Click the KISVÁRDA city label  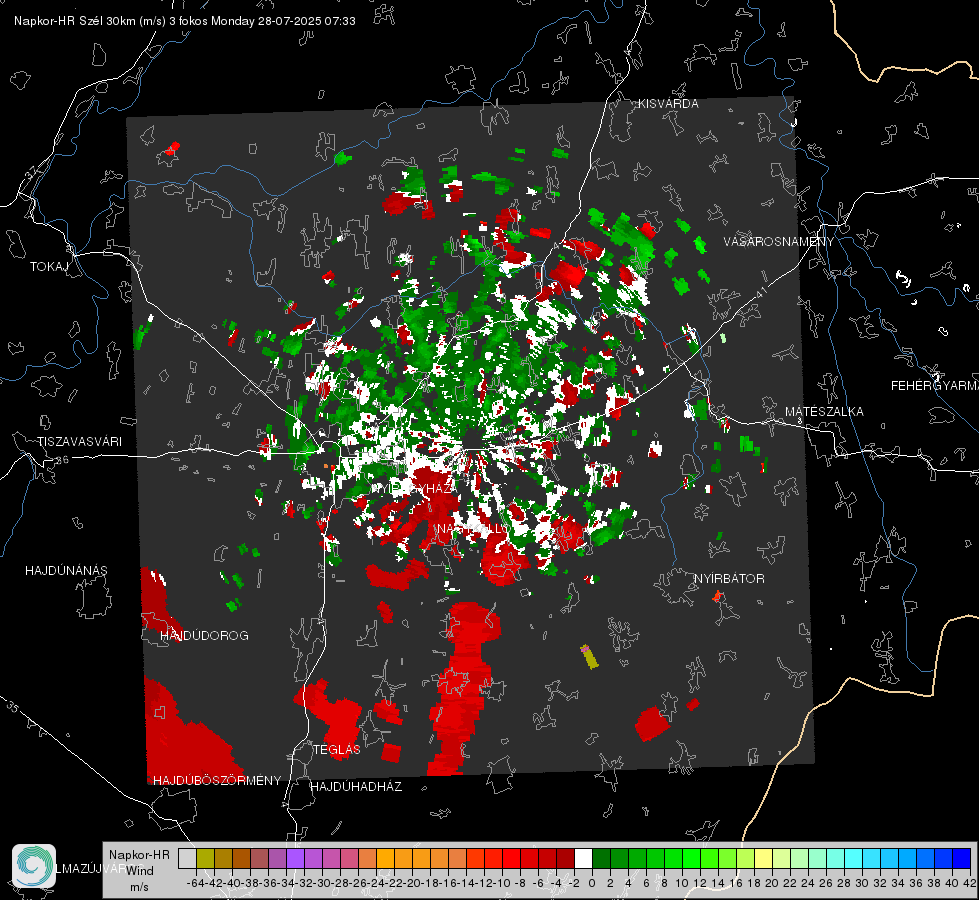(668, 104)
